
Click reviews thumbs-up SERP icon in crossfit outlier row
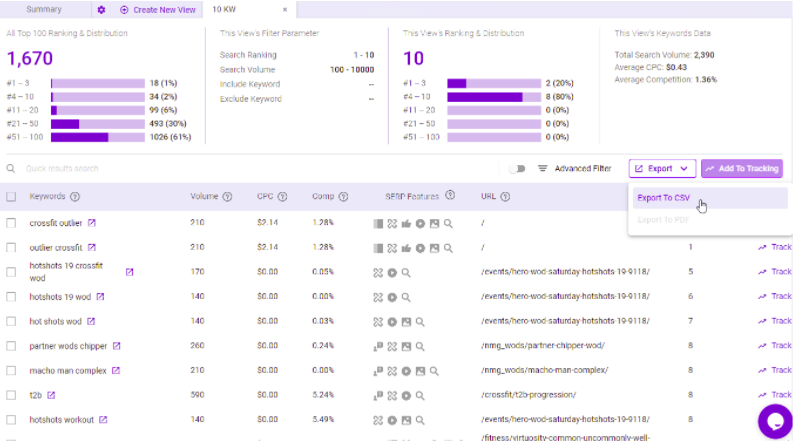pyautogui.click(x=406, y=223)
